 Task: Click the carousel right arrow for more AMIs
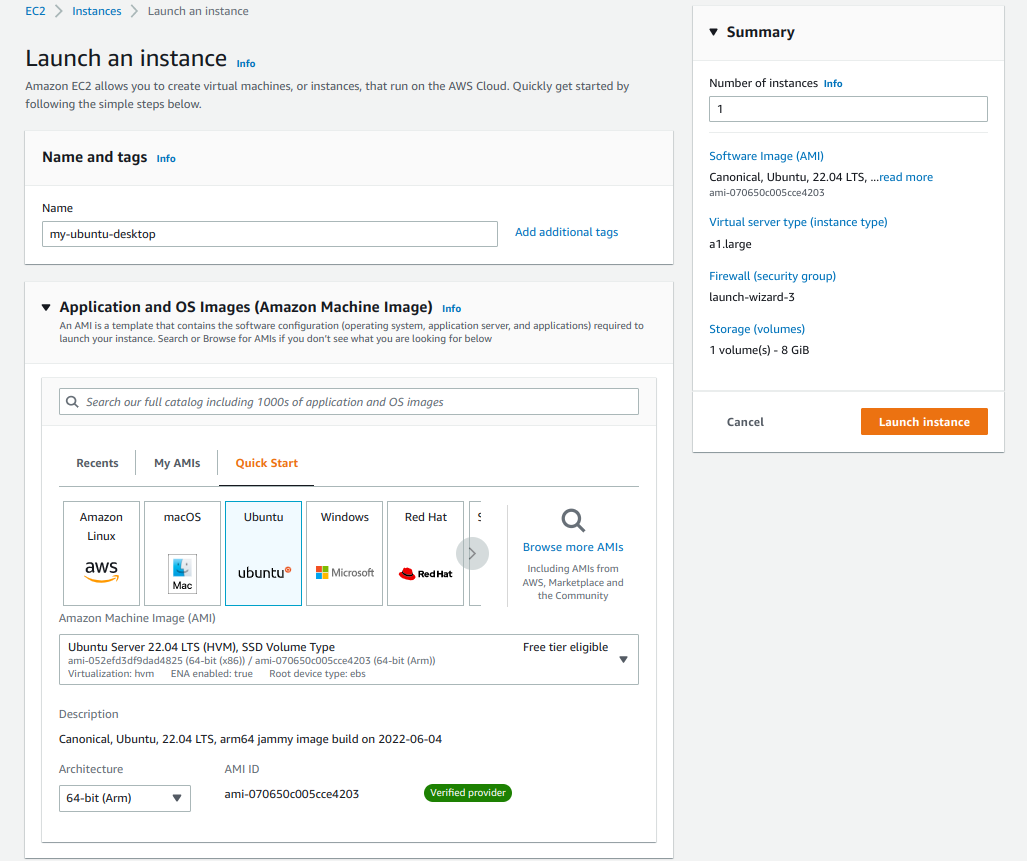coord(472,553)
